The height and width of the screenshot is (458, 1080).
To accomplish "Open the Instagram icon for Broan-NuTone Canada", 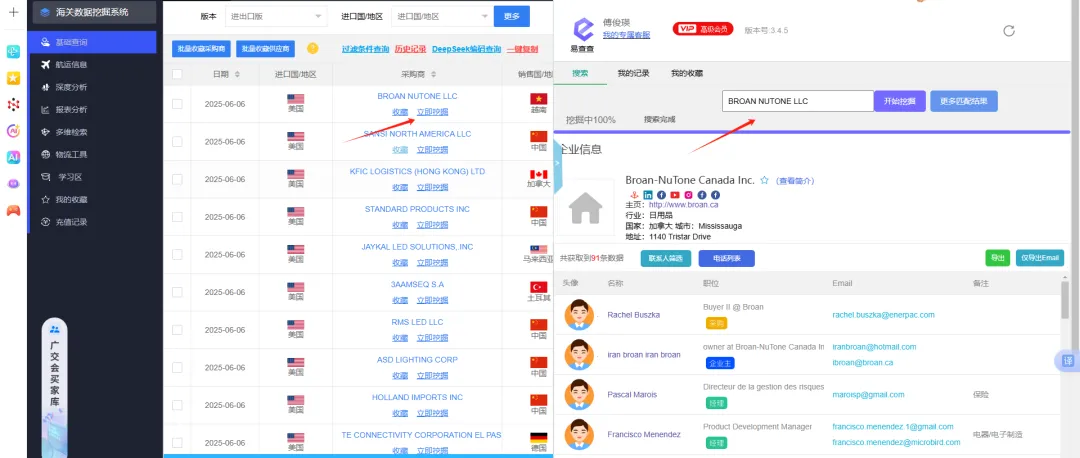I will click(x=688, y=195).
